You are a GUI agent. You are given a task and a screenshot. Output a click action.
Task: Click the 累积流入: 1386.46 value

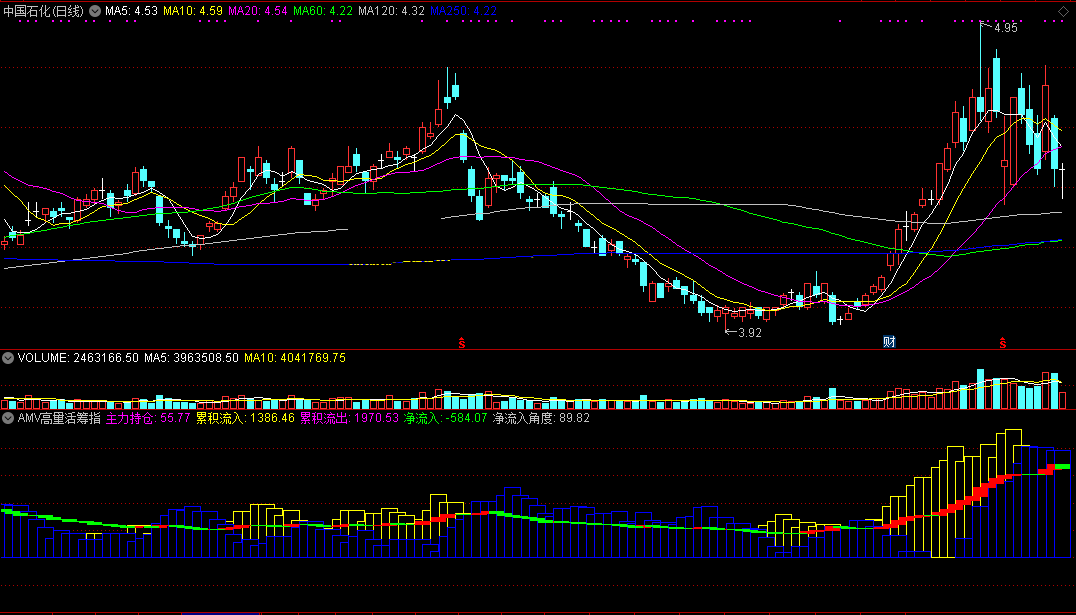click(x=245, y=417)
